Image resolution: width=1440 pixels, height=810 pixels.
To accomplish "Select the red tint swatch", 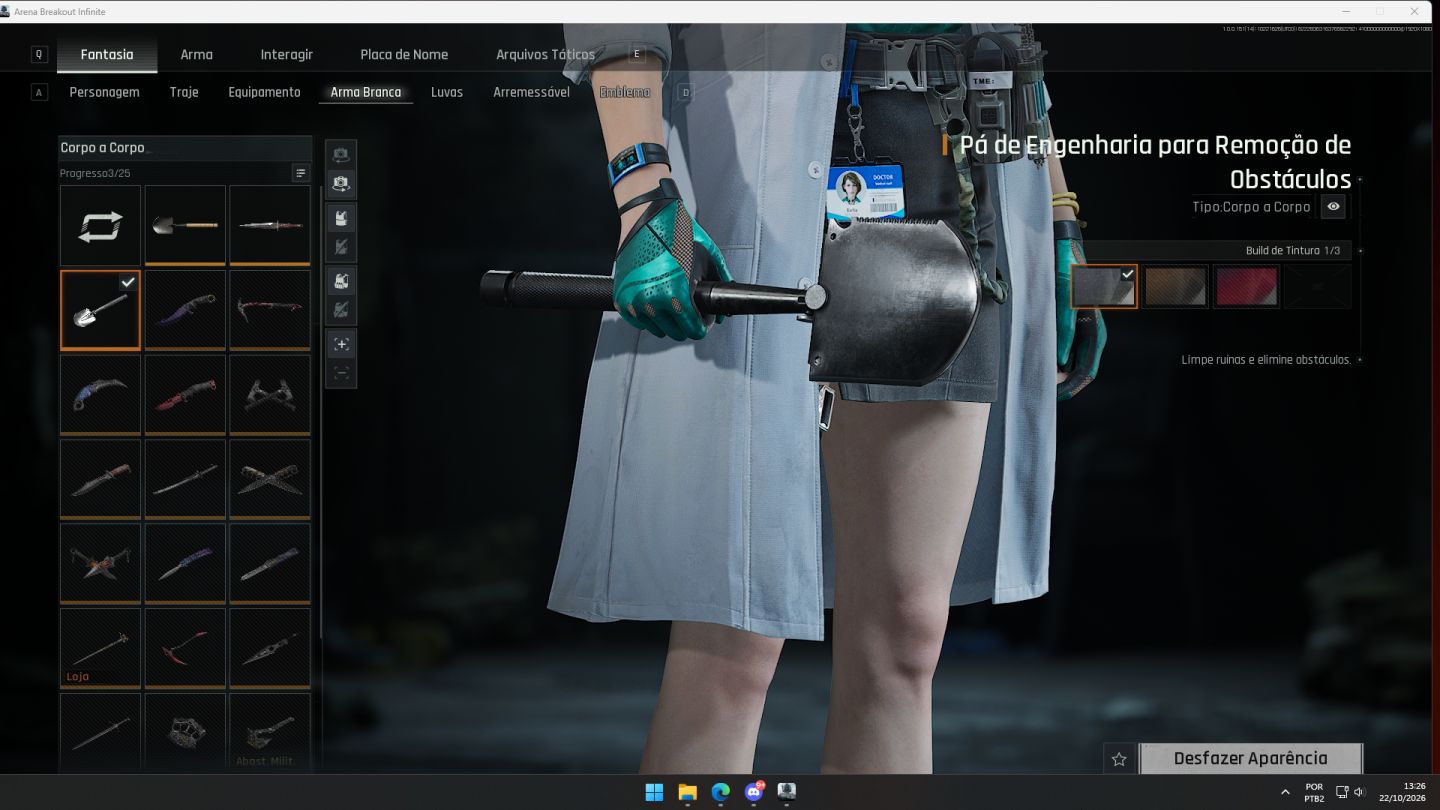I will click(1246, 286).
